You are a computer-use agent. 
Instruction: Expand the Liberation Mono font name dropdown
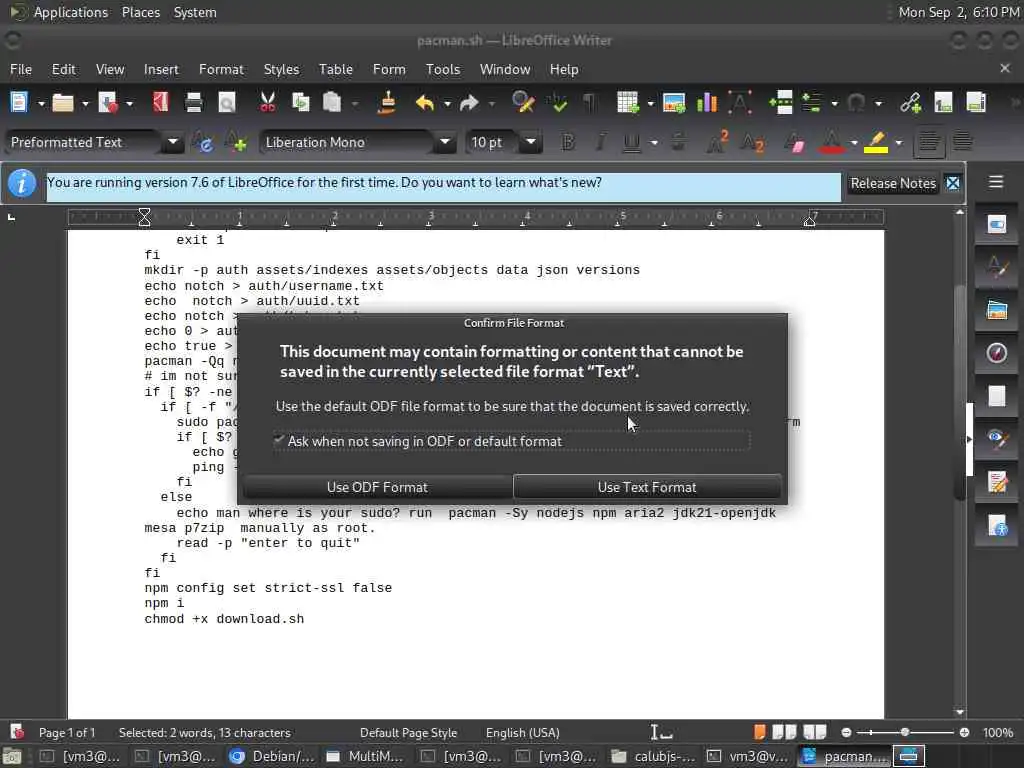tap(445, 142)
